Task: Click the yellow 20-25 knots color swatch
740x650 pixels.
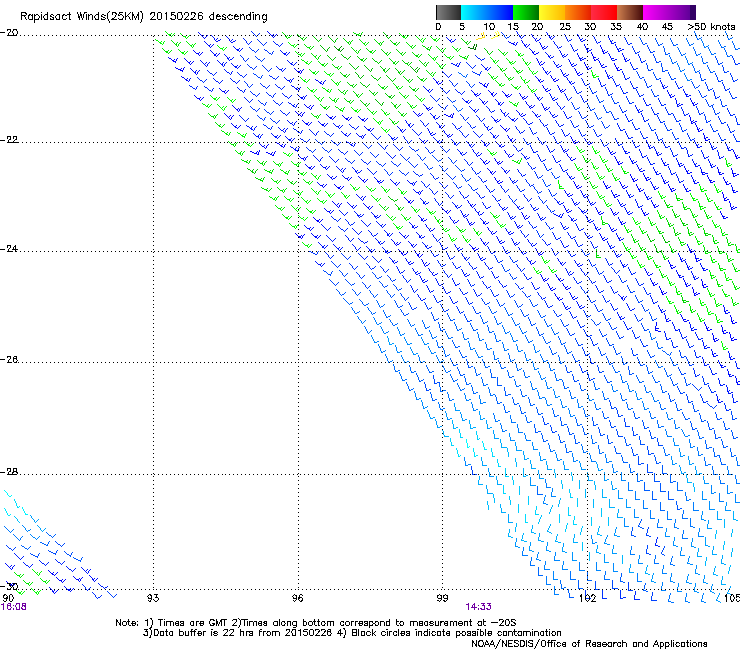Action: pyautogui.click(x=552, y=12)
